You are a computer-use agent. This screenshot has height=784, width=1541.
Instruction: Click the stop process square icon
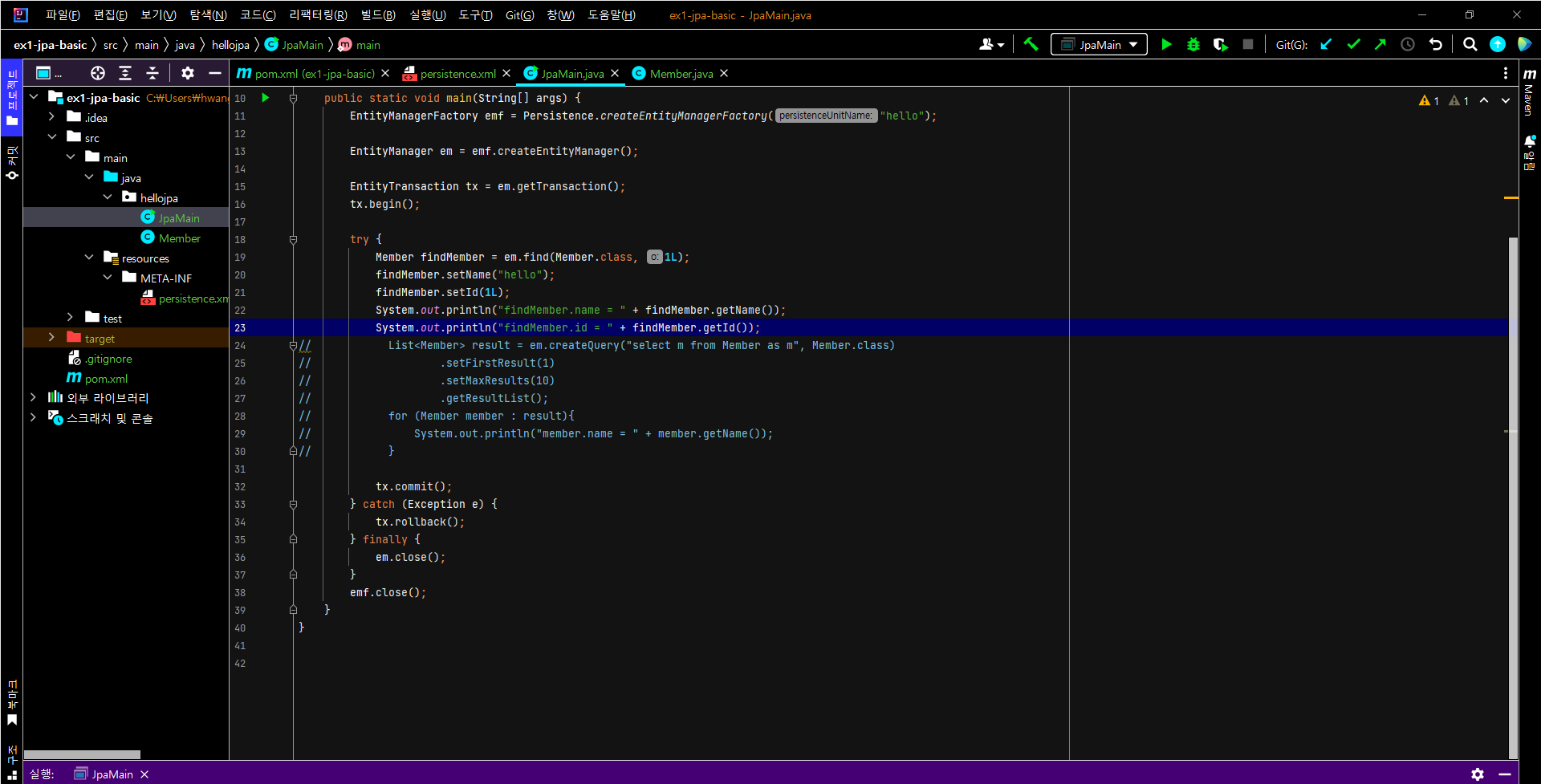pyautogui.click(x=1247, y=45)
